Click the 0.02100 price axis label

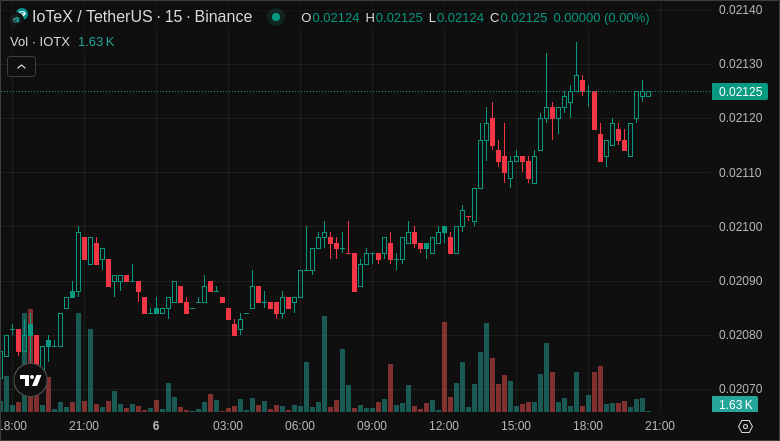(740, 227)
